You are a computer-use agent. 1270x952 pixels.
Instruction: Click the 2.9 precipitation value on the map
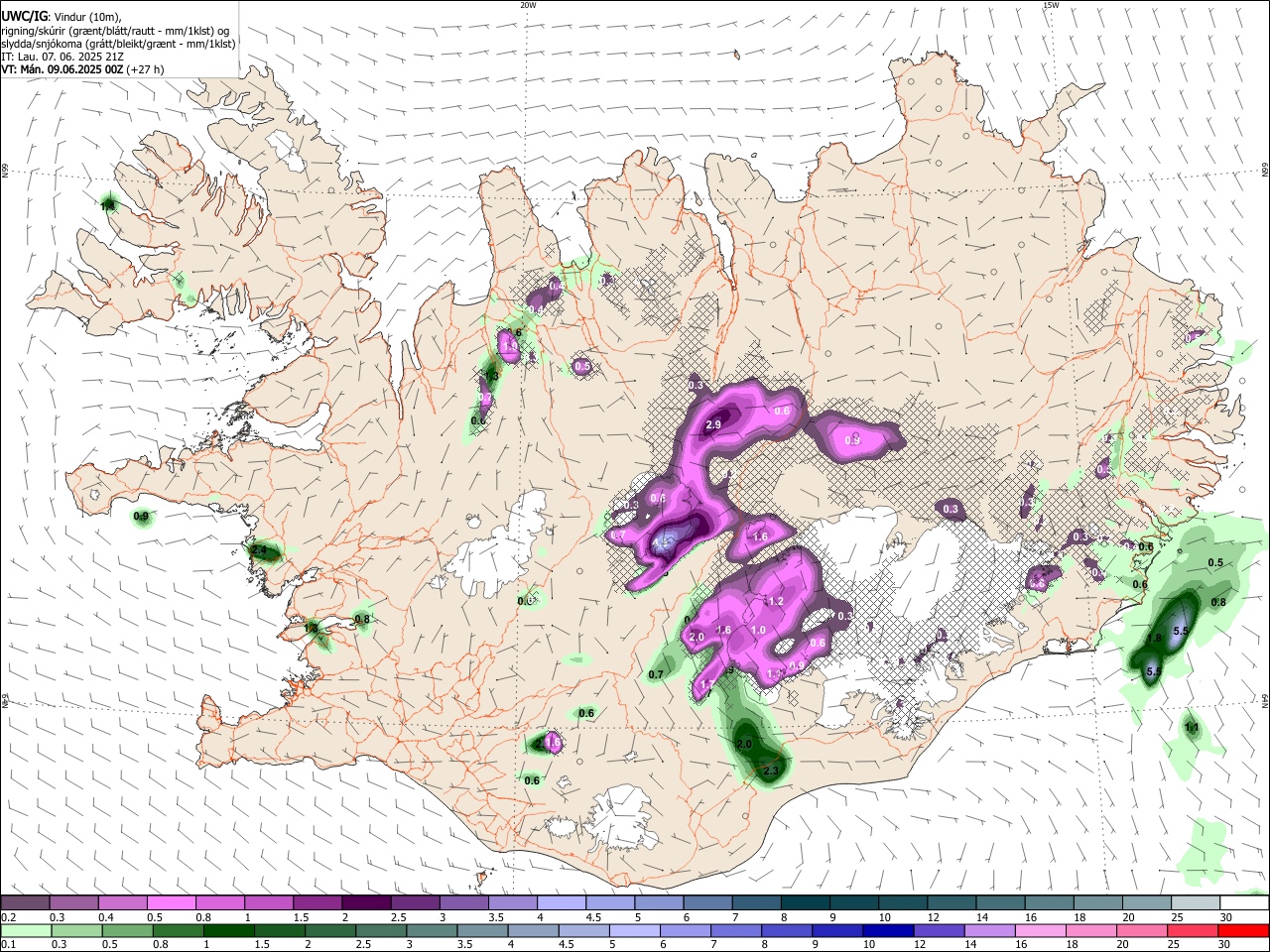coord(712,425)
